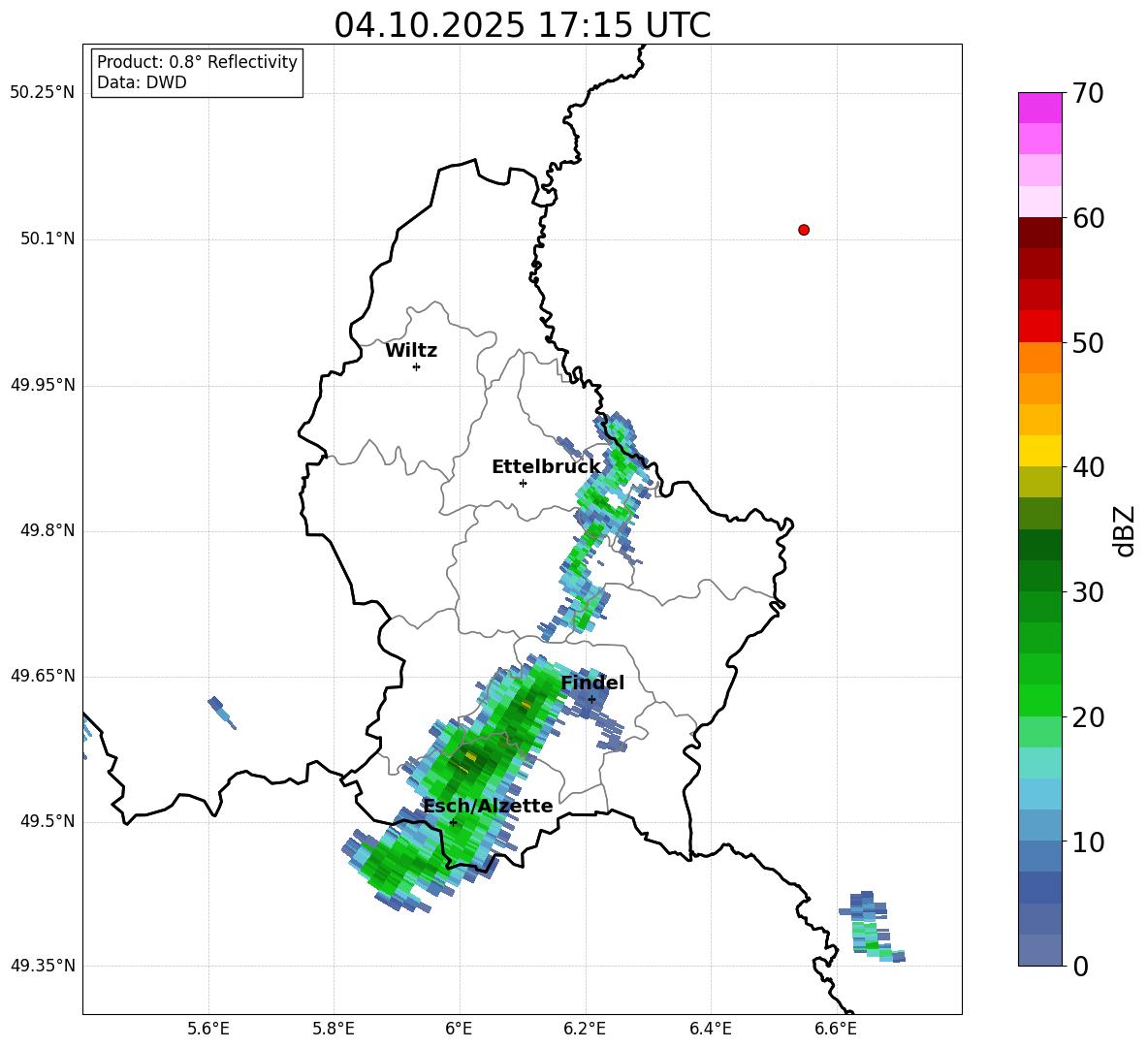Pick the yellow swatch just above 40
Screen dimensions: 1148x1048
[1039, 452]
